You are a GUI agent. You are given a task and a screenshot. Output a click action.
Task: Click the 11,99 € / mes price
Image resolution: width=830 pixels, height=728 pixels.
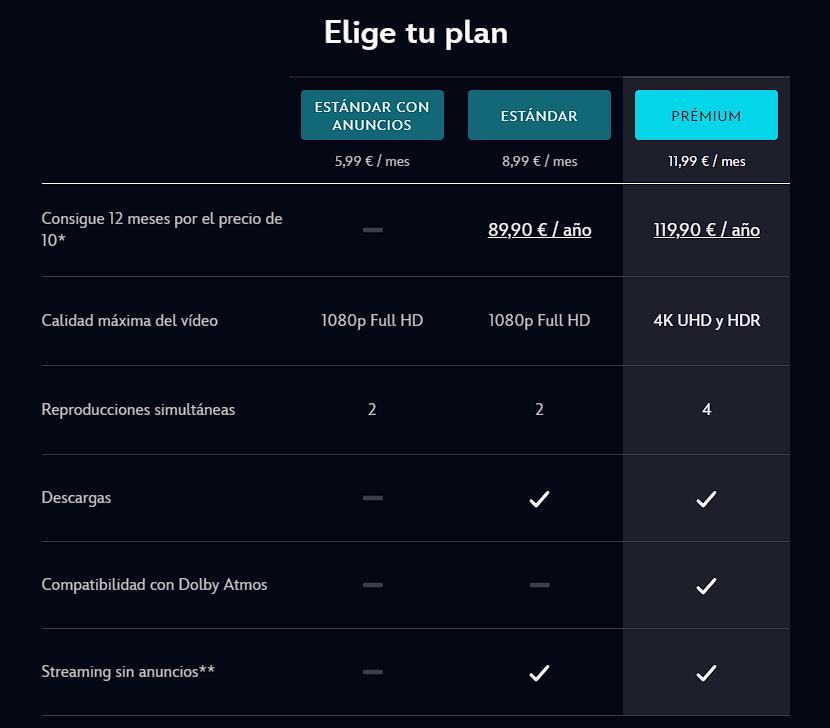[x=707, y=161]
